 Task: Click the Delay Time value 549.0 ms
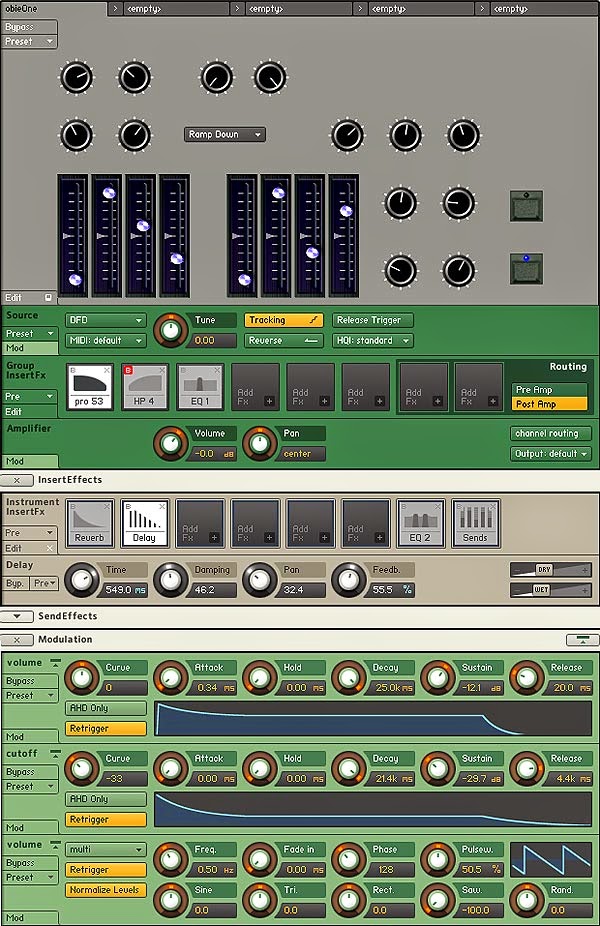click(x=125, y=590)
